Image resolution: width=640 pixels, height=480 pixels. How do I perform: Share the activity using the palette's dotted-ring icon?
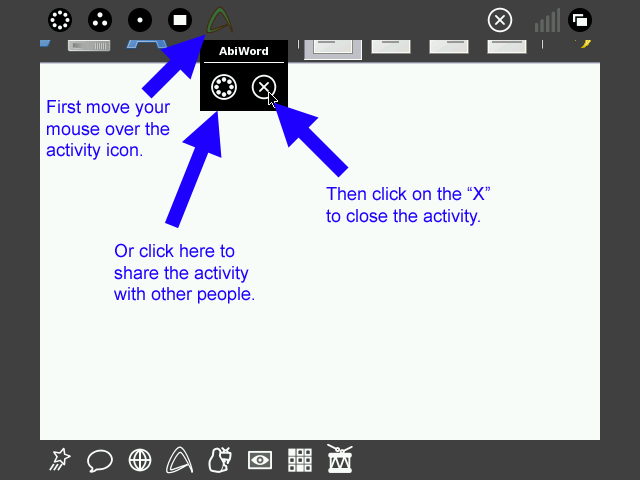224,89
